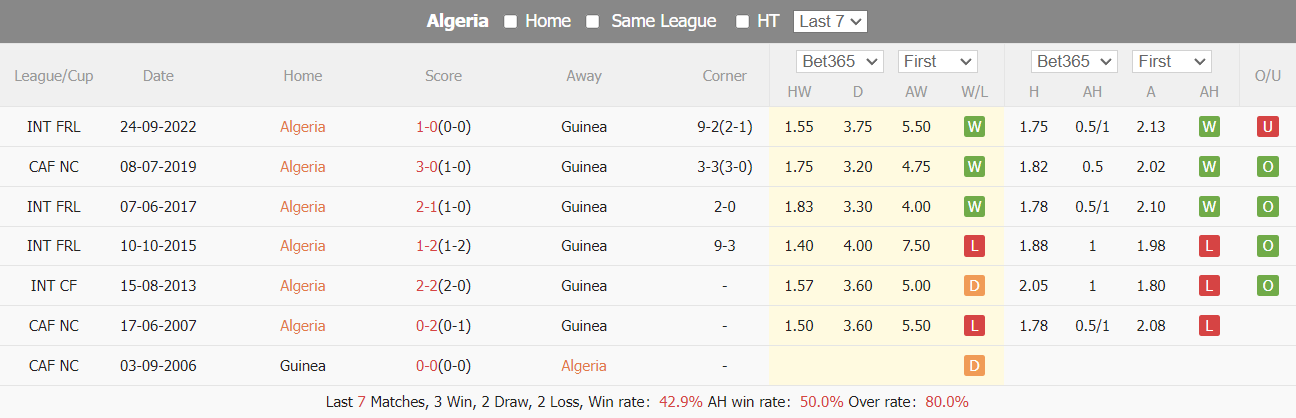1296x418 pixels.
Task: Open the first Bet365 odds provider dropdown
Action: point(840,62)
